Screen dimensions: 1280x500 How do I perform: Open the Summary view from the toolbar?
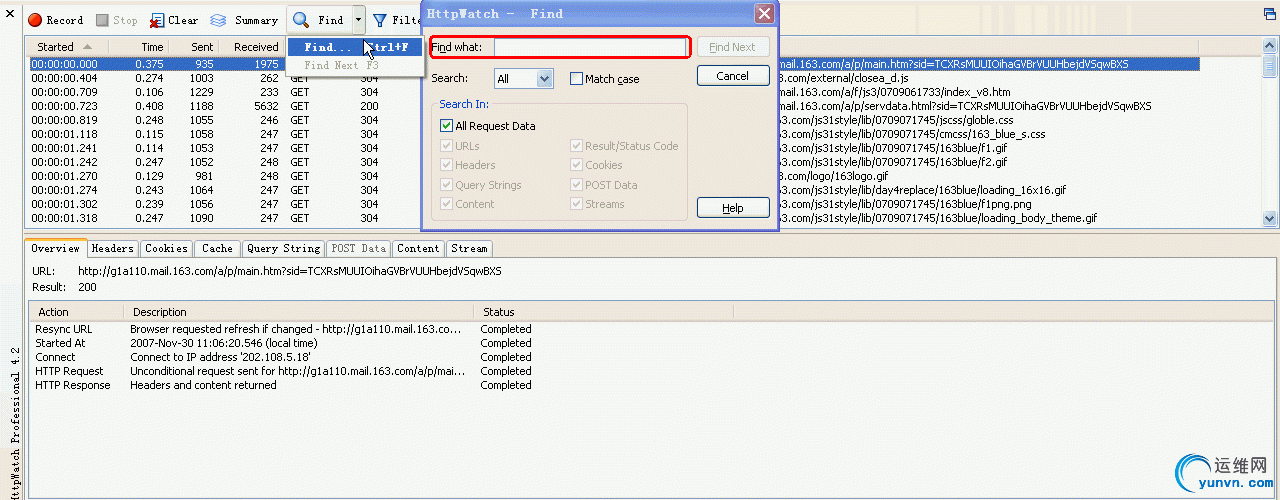click(x=244, y=20)
